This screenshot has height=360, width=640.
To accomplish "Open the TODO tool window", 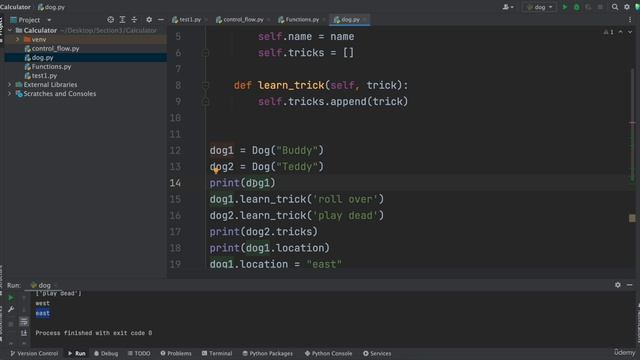I will (x=139, y=353).
